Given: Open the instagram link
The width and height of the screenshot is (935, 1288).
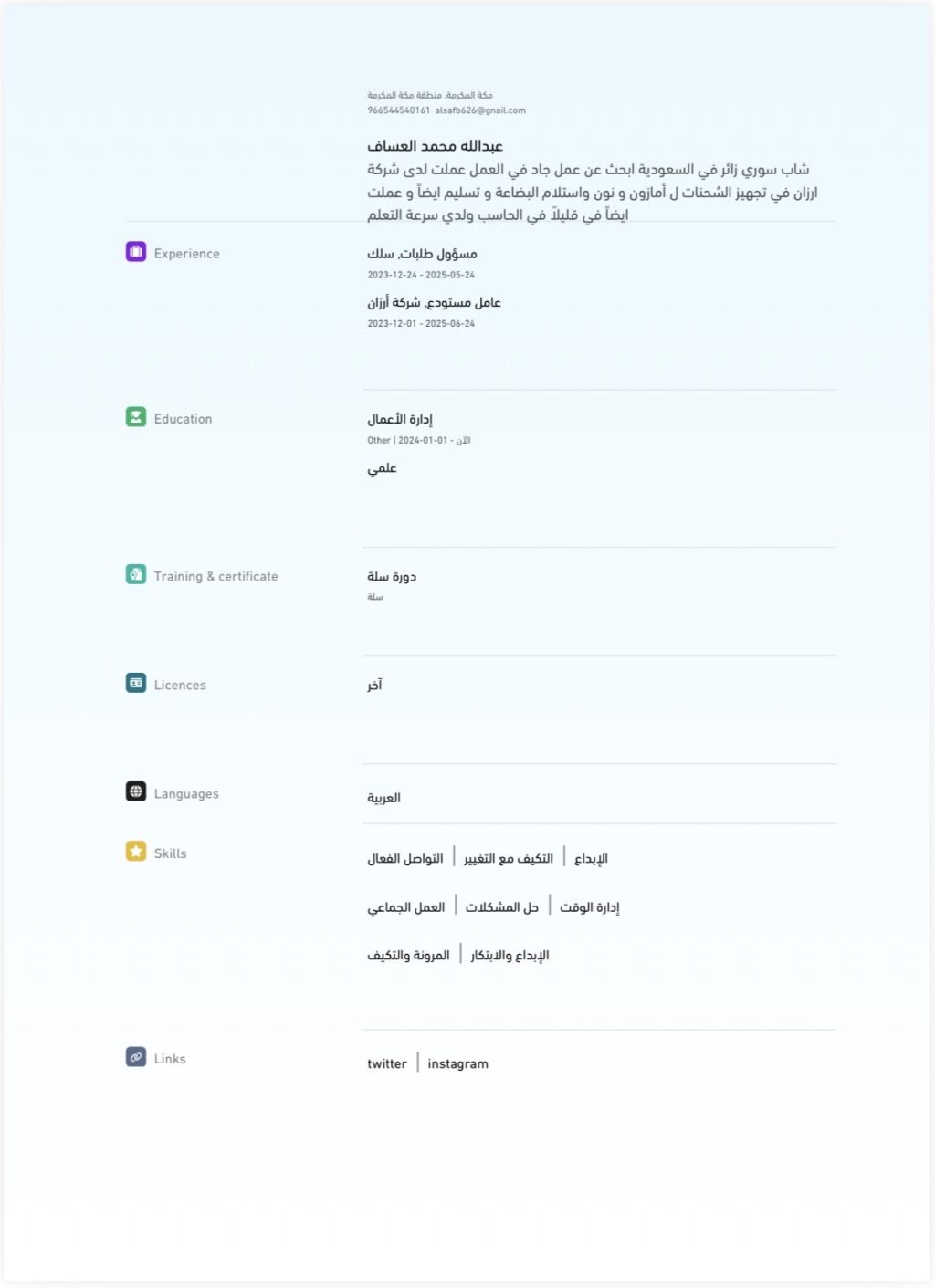Looking at the screenshot, I should coord(457,1063).
